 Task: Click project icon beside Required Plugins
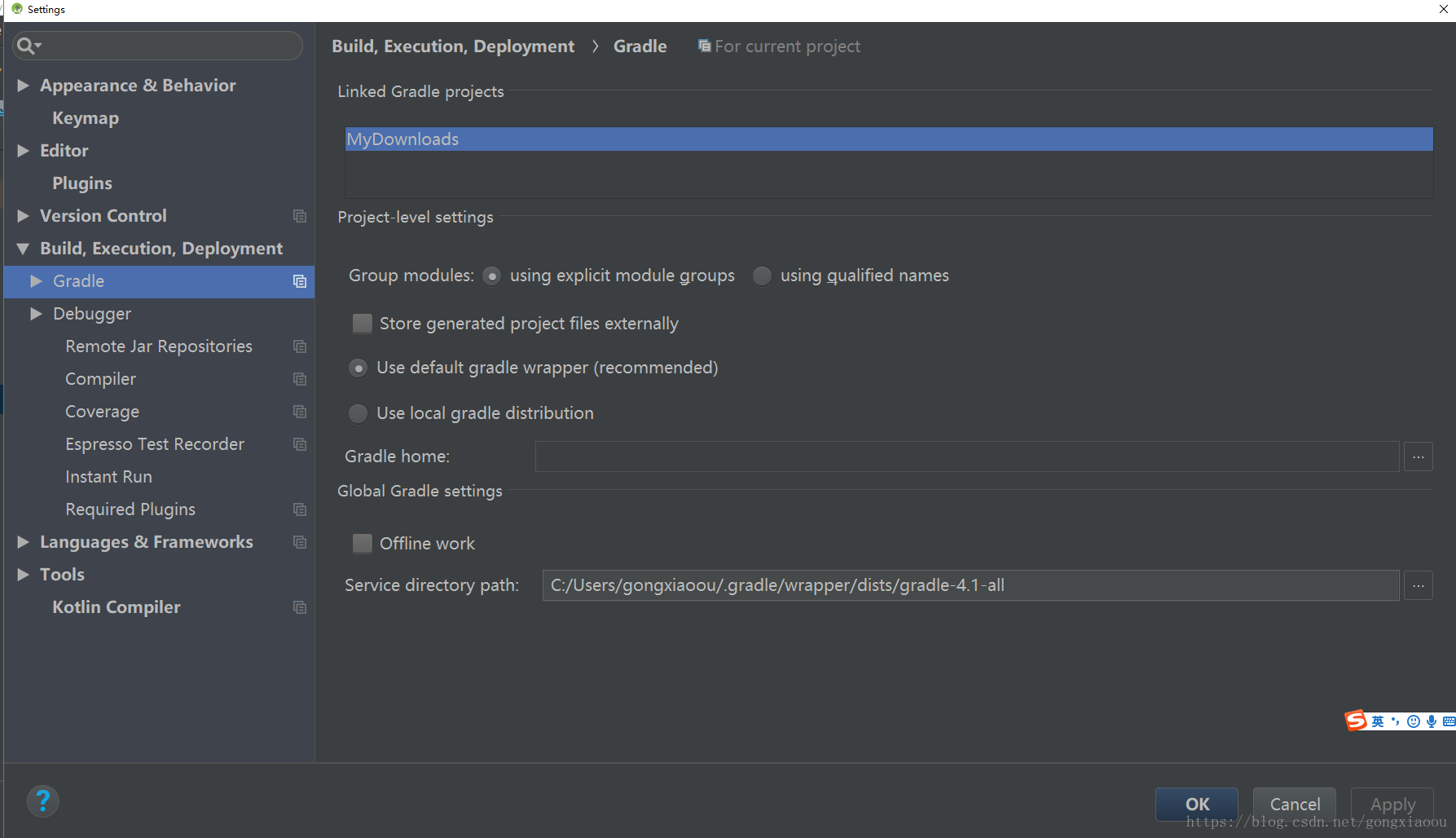(x=300, y=509)
